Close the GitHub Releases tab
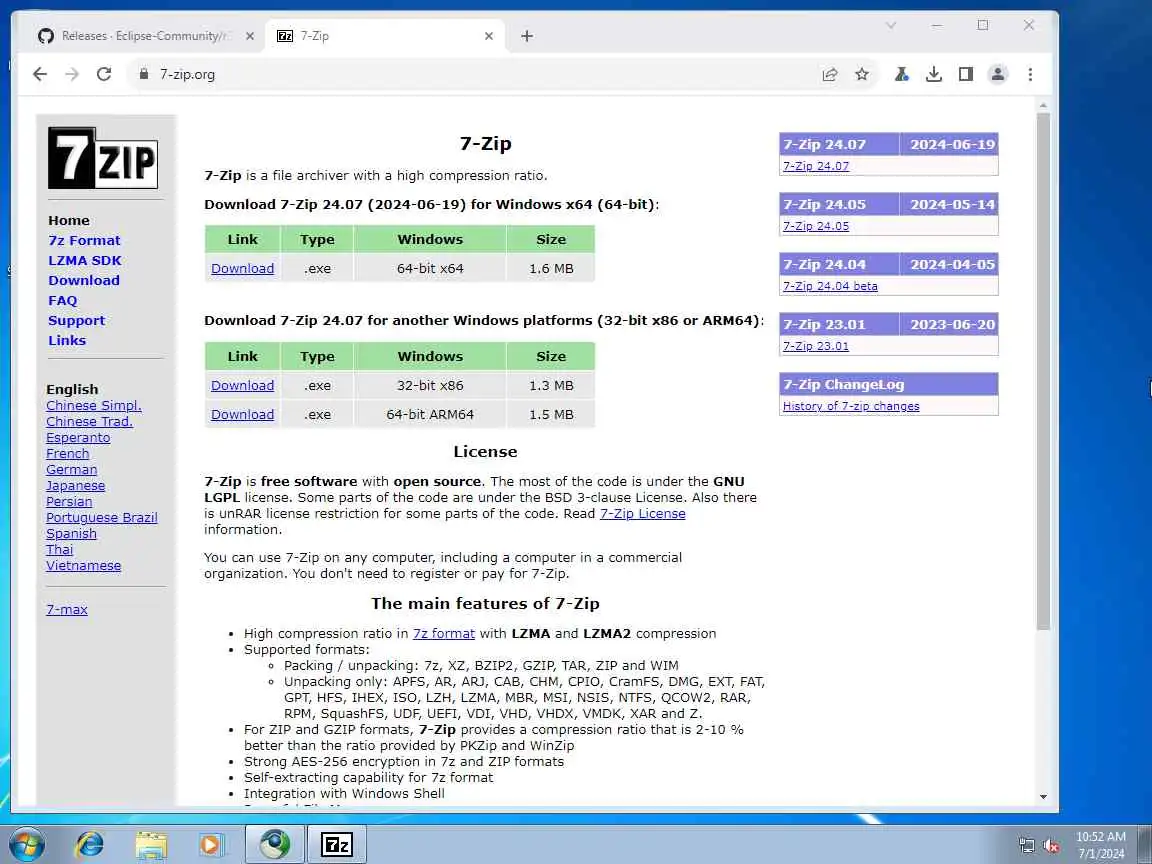This screenshot has height=864, width=1152. (250, 36)
